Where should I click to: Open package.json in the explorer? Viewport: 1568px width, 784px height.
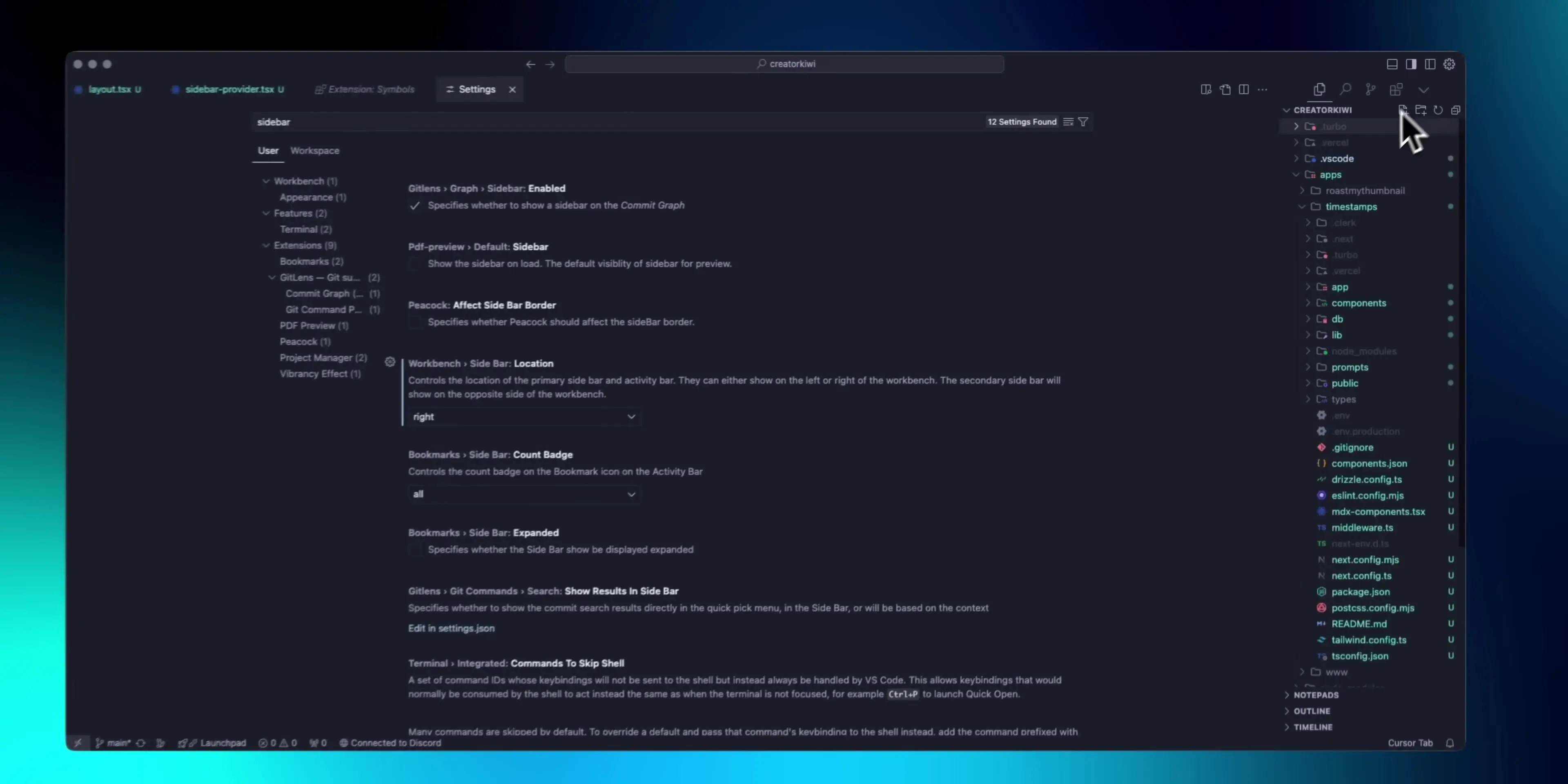pos(1360,592)
